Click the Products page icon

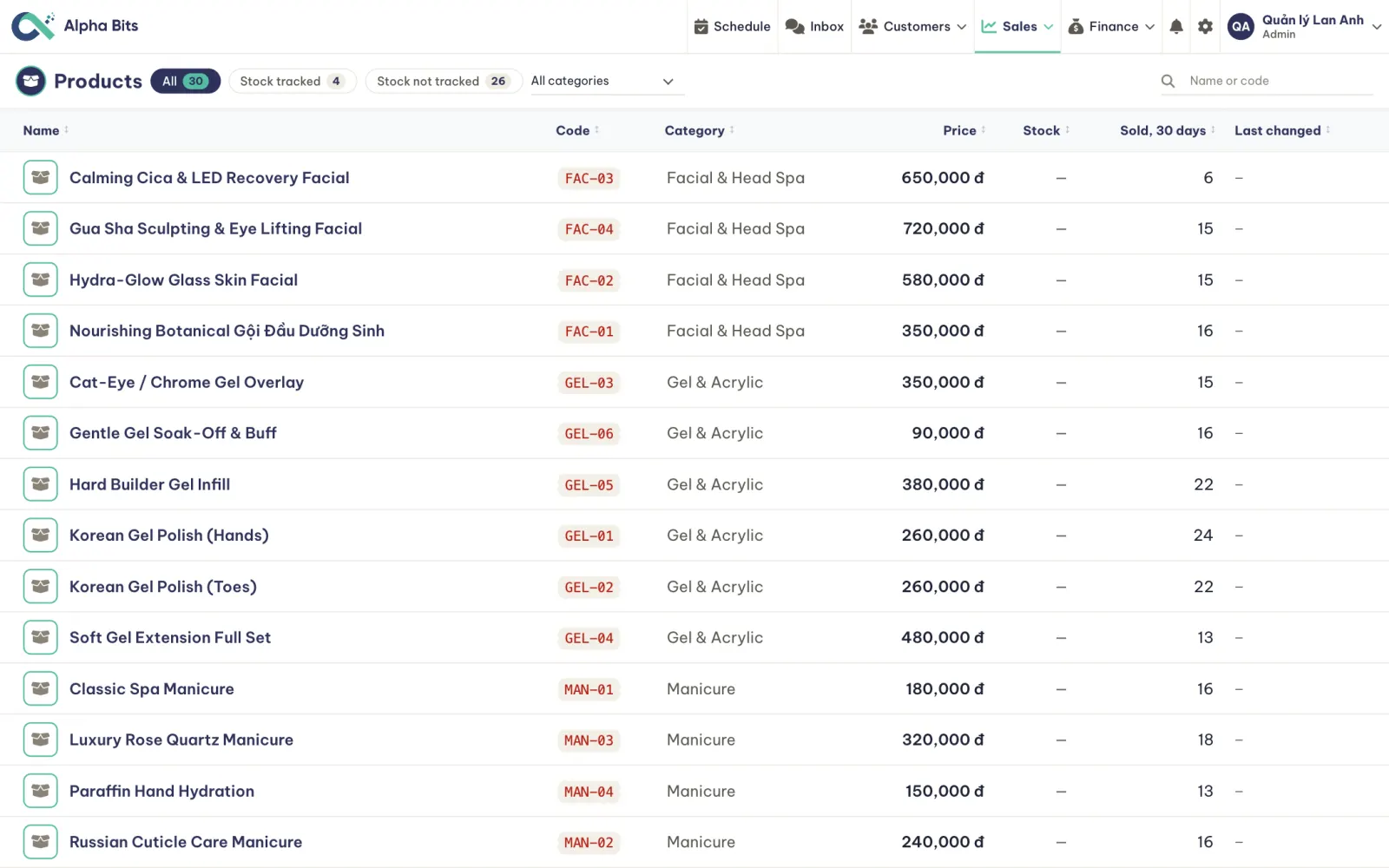pos(31,81)
